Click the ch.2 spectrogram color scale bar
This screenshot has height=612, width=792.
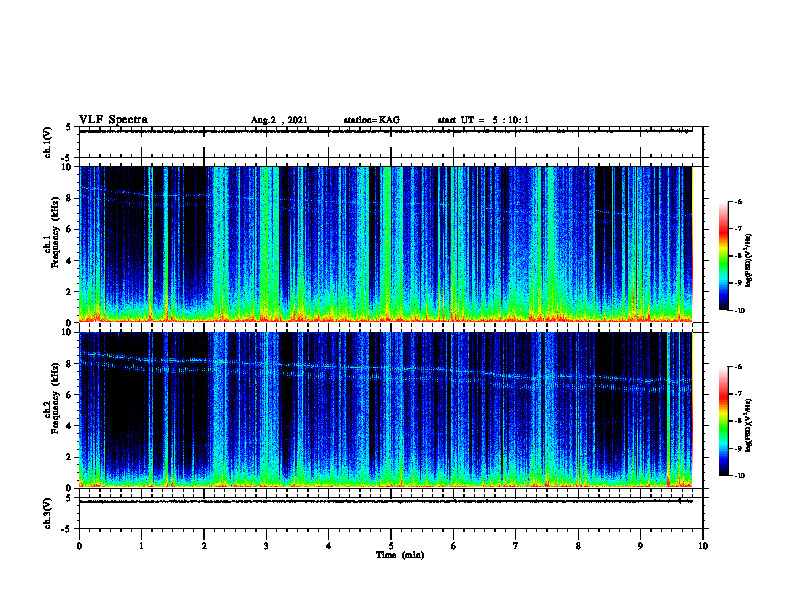point(723,421)
